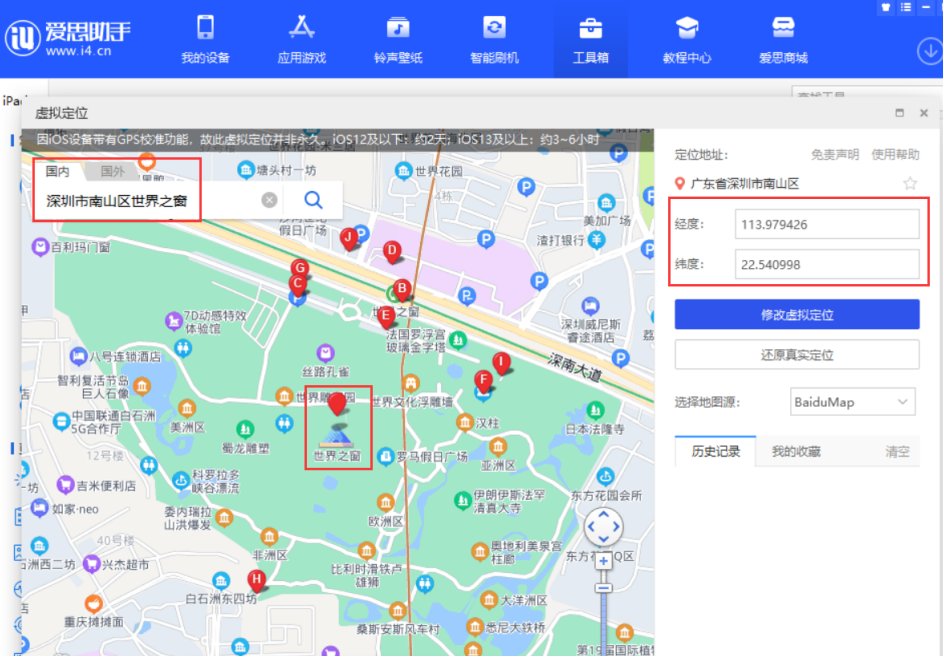The height and width of the screenshot is (657, 944).
Task: Expand the BaiduMap map source dropdown
Action: point(852,402)
